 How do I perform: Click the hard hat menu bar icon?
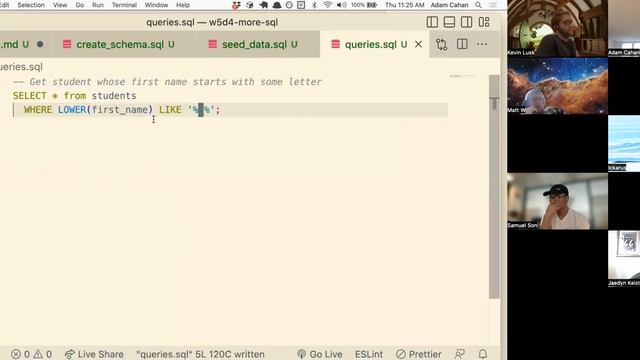(x=277, y=5)
